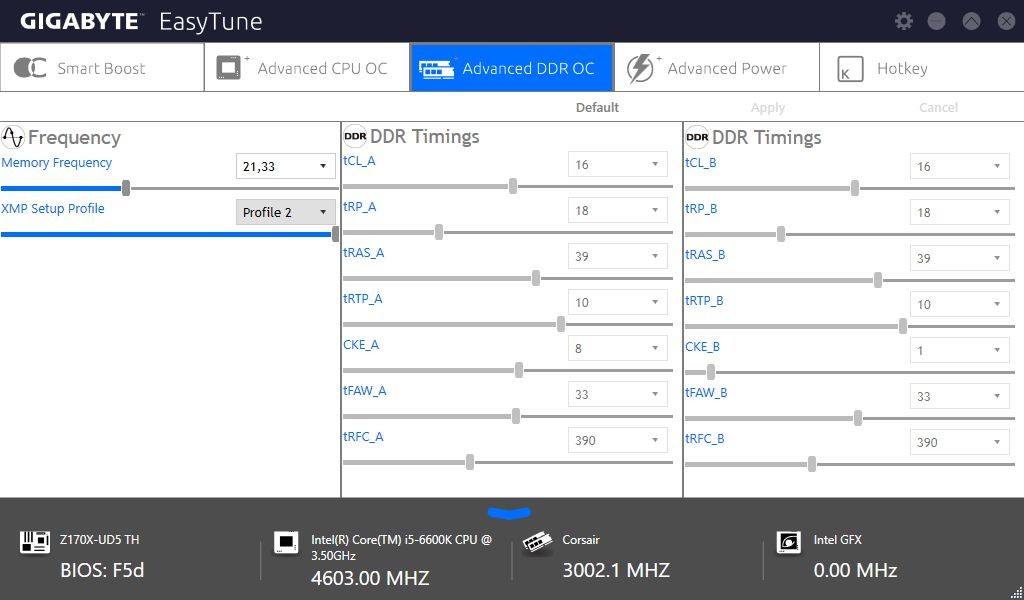
Task: Open the tRFC_B value dropdown
Action: [959, 442]
